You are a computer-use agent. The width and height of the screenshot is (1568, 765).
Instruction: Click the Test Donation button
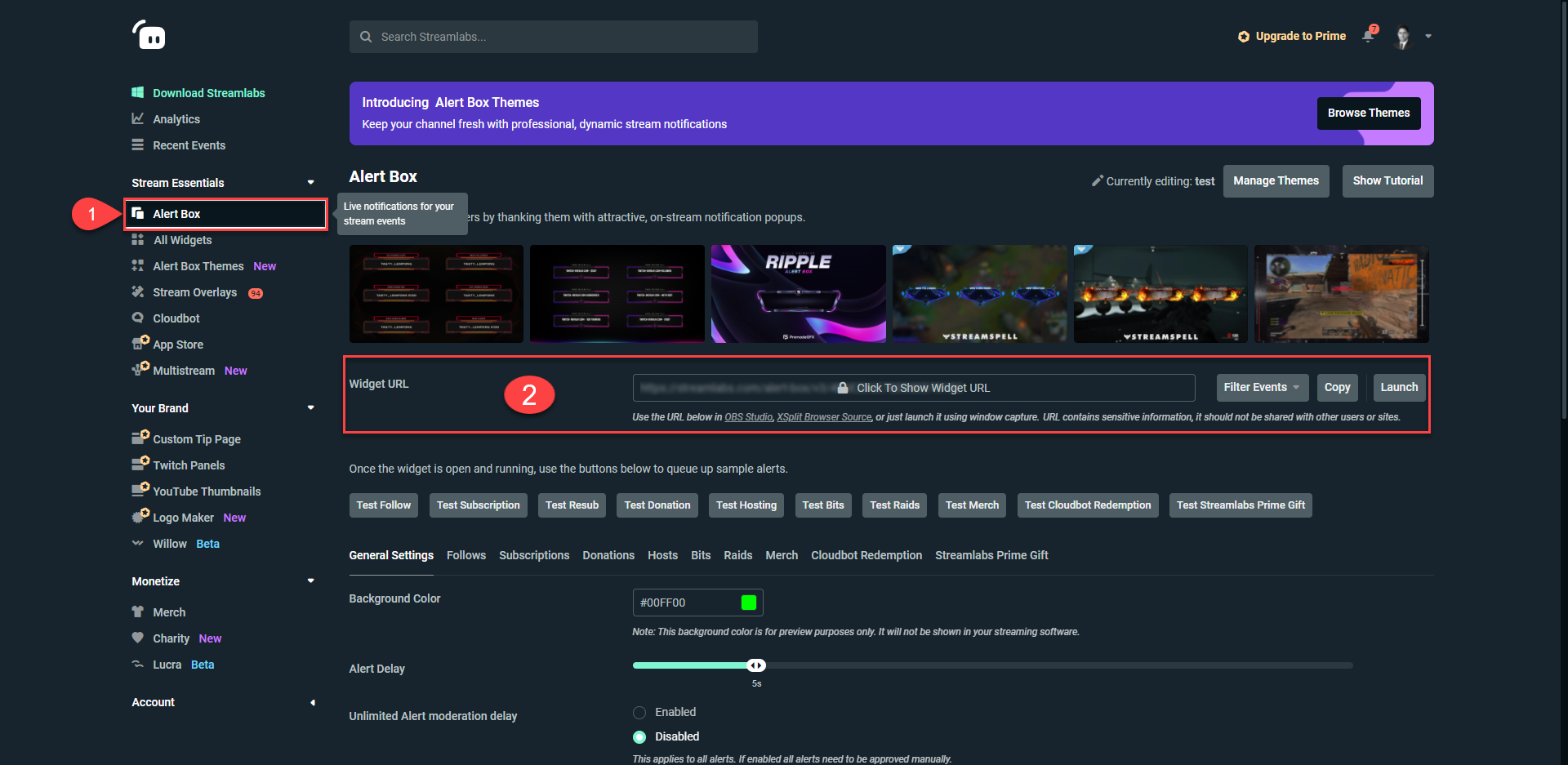click(x=657, y=505)
